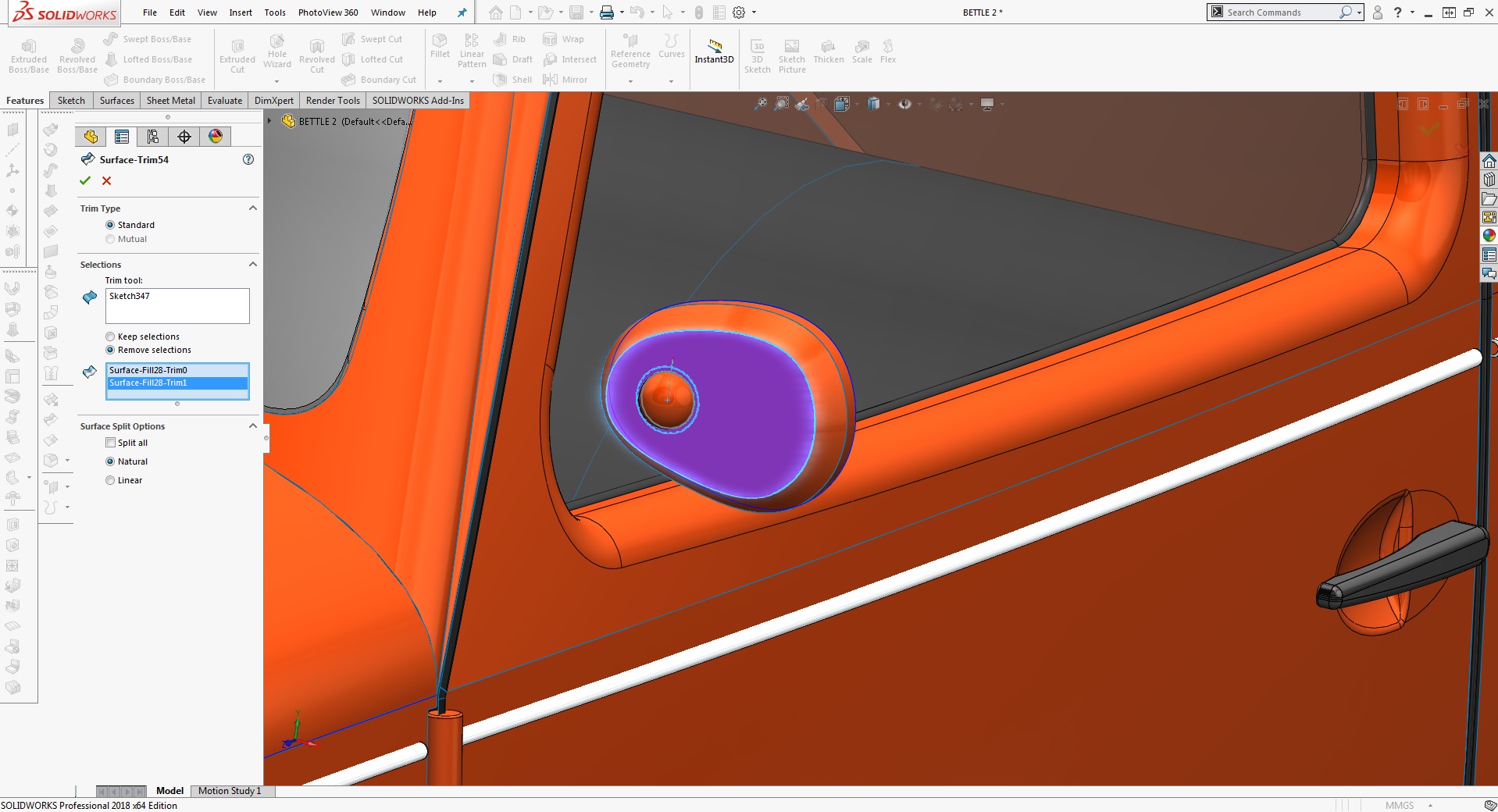Open View Orientation cube icon
1498x812 pixels.
[x=841, y=104]
